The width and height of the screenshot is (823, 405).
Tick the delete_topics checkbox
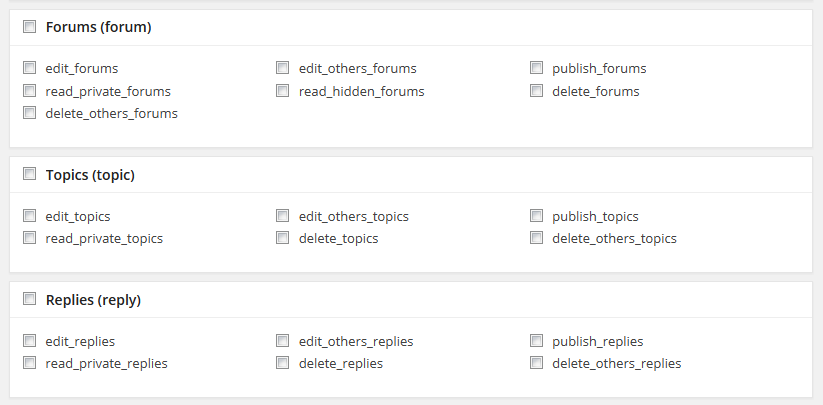pyautogui.click(x=282, y=238)
